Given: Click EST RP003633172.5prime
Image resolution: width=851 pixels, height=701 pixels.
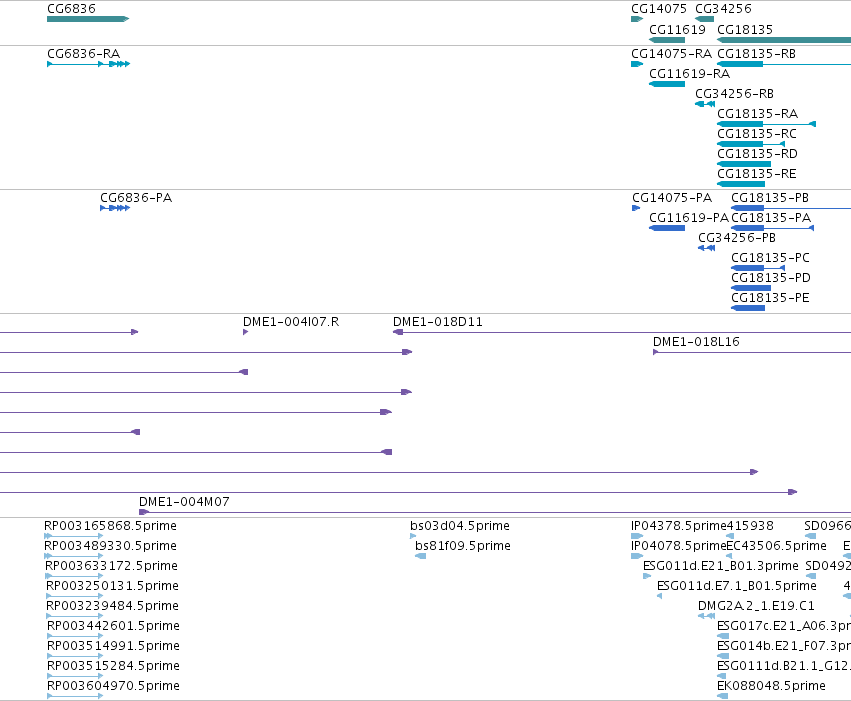Looking at the screenshot, I should [x=111, y=566].
